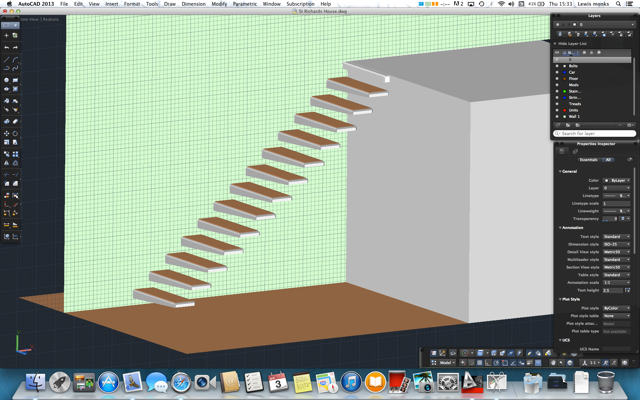The image size is (640, 400).
Task: Open the Color ByLayer dropdown
Action: pos(616,180)
